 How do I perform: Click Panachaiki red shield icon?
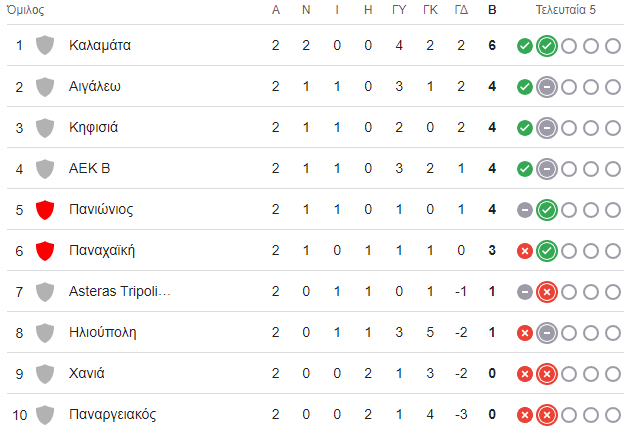(44, 250)
